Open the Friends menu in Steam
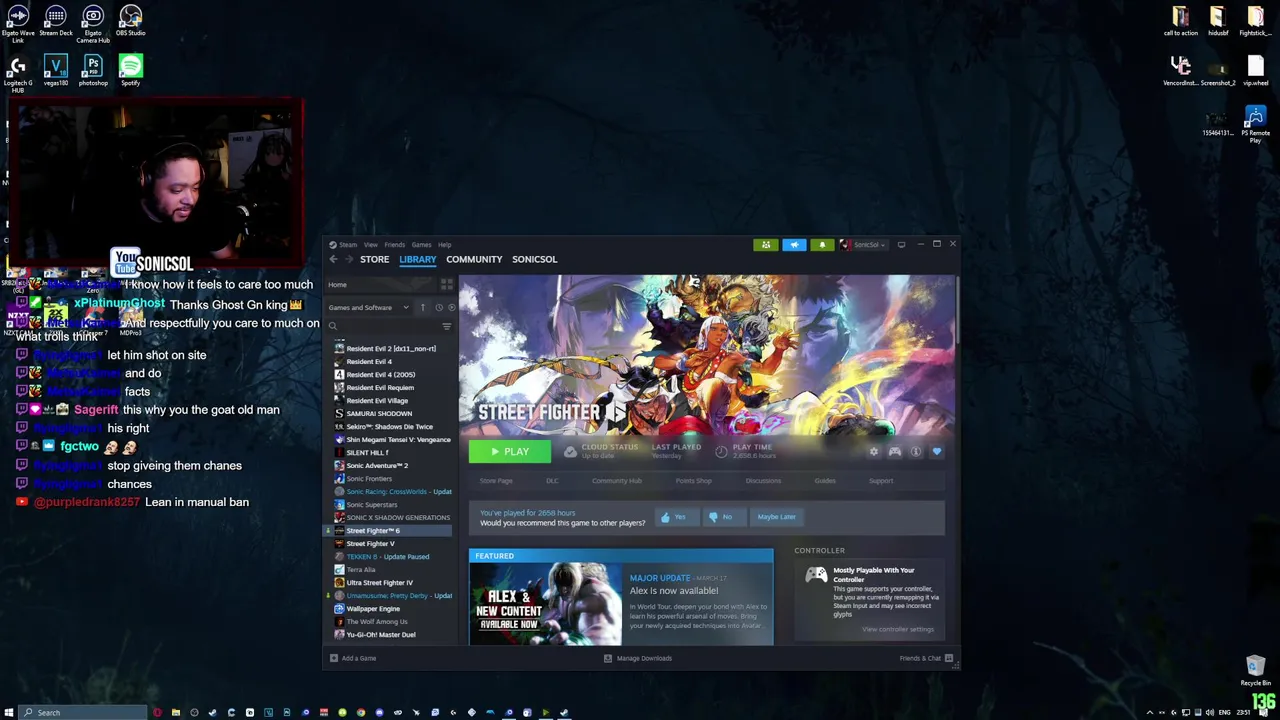Screen dimensions: 1280x720 pos(395,245)
